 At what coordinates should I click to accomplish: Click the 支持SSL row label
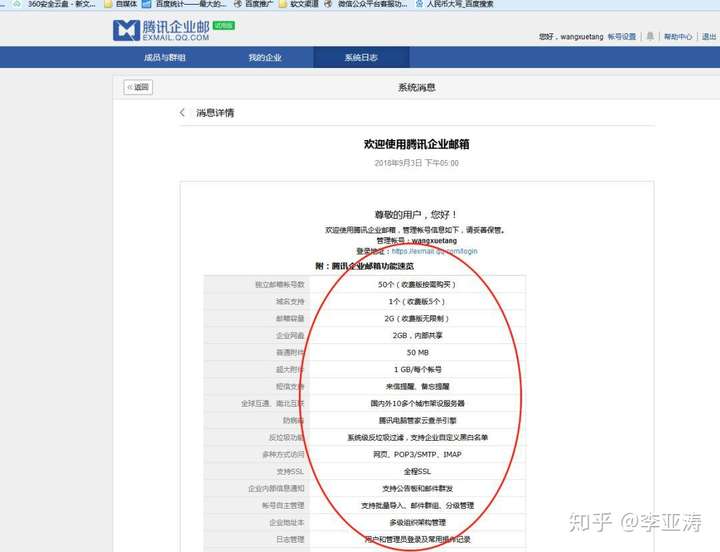pyautogui.click(x=290, y=472)
